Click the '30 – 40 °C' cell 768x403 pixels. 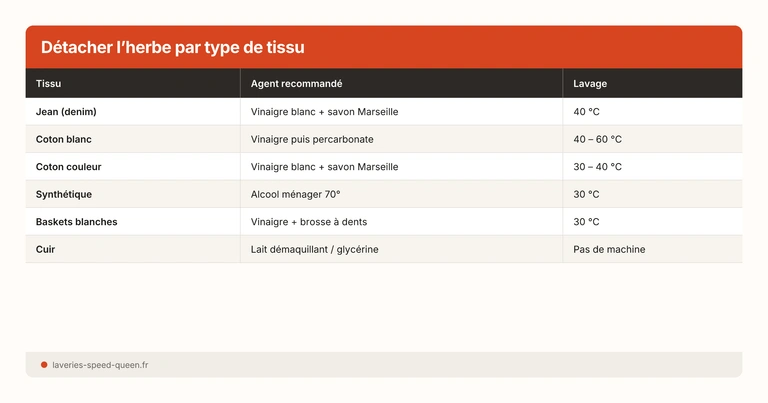point(597,167)
